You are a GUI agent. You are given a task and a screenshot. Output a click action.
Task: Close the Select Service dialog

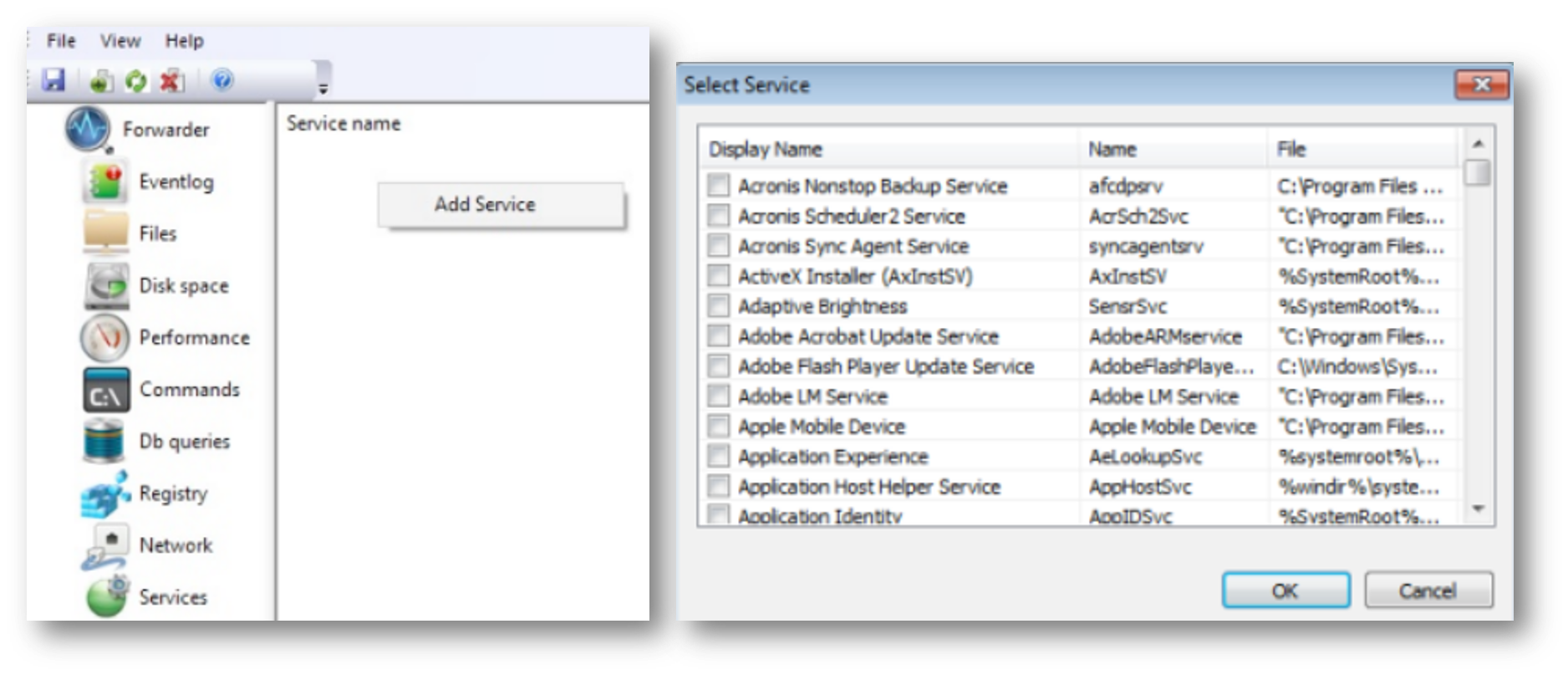pos(1482,84)
